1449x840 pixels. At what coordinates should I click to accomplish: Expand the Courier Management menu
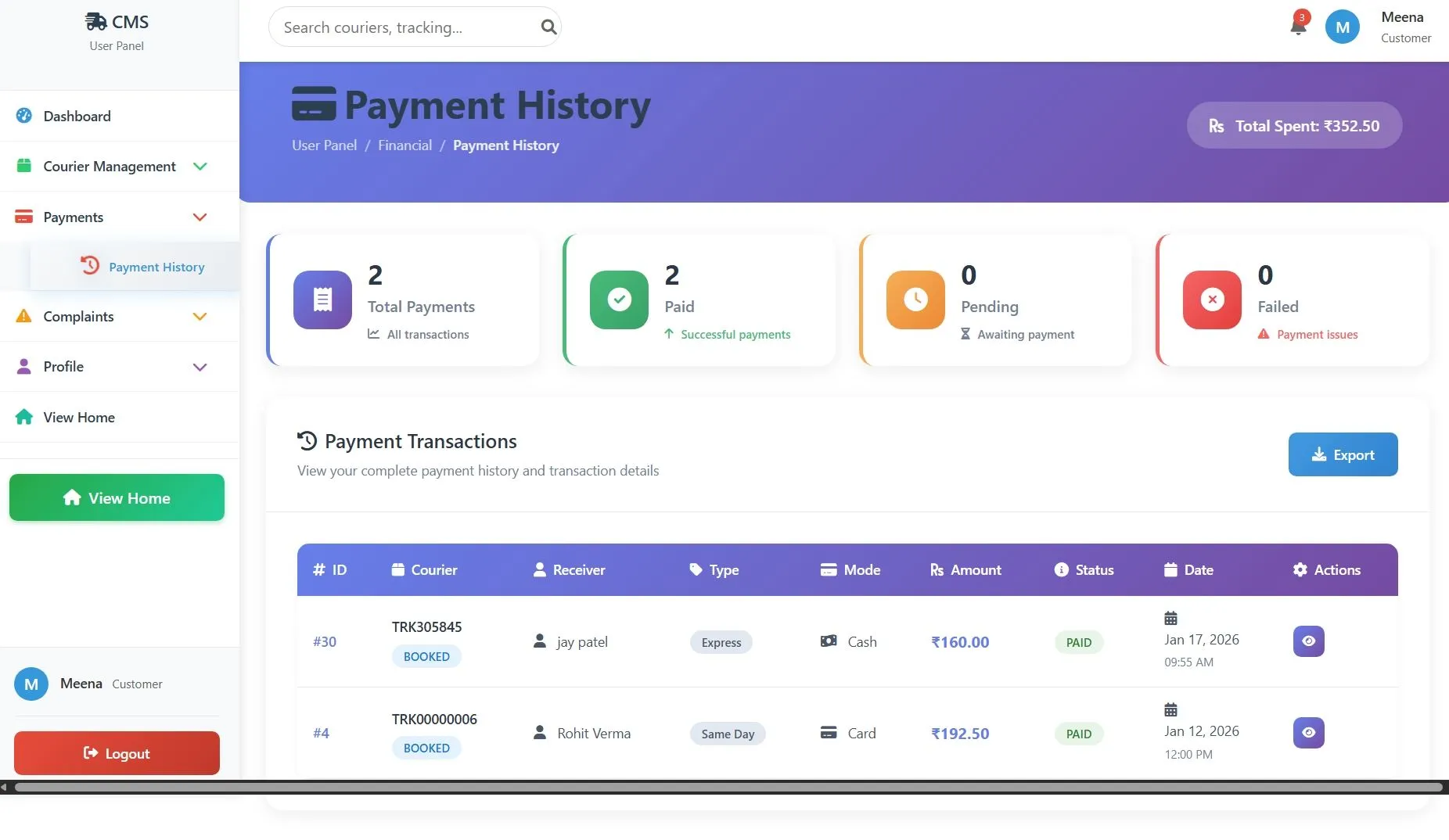[200, 167]
